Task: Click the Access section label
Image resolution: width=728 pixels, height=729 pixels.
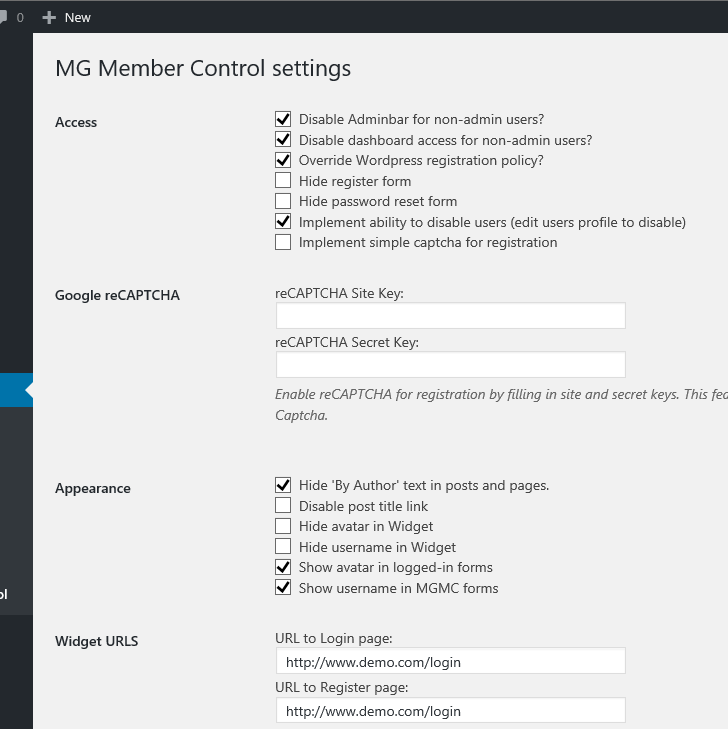Action: tap(76, 122)
